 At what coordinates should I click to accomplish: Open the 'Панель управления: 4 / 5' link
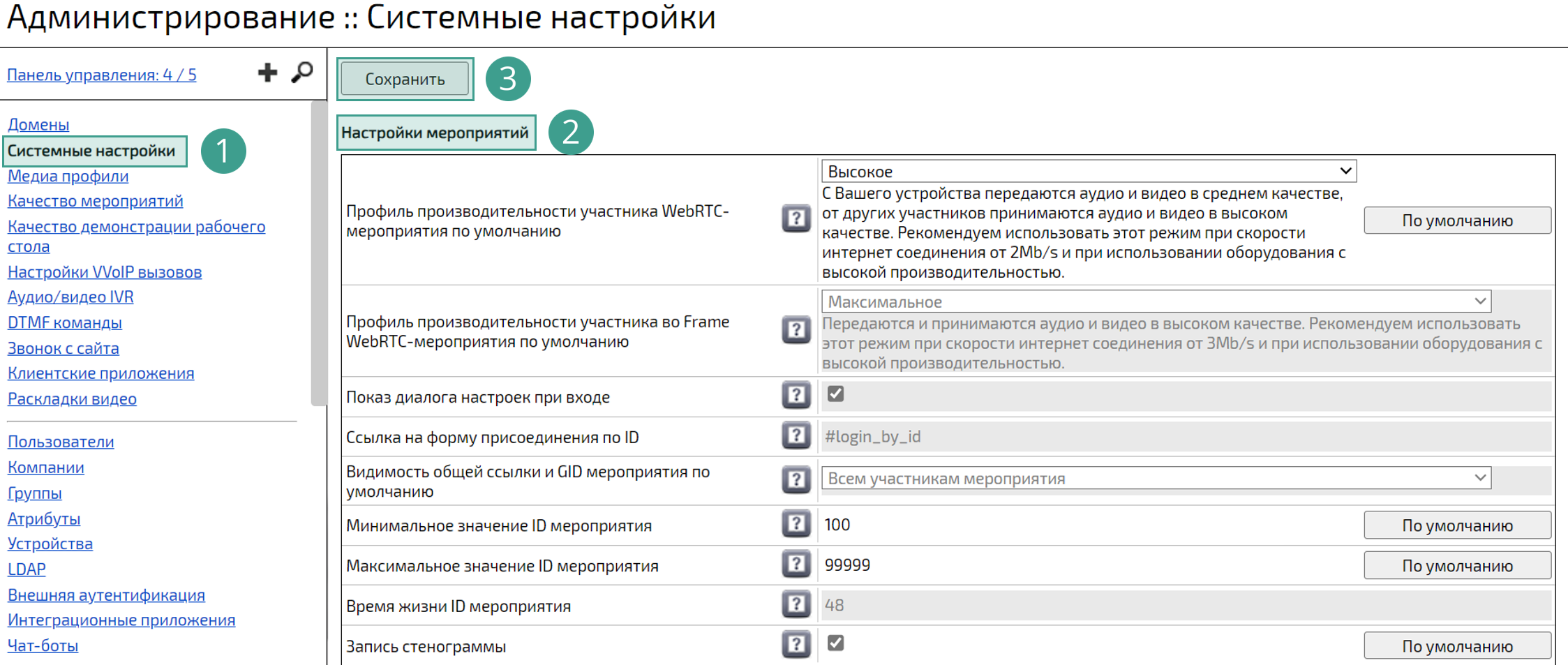pos(102,75)
